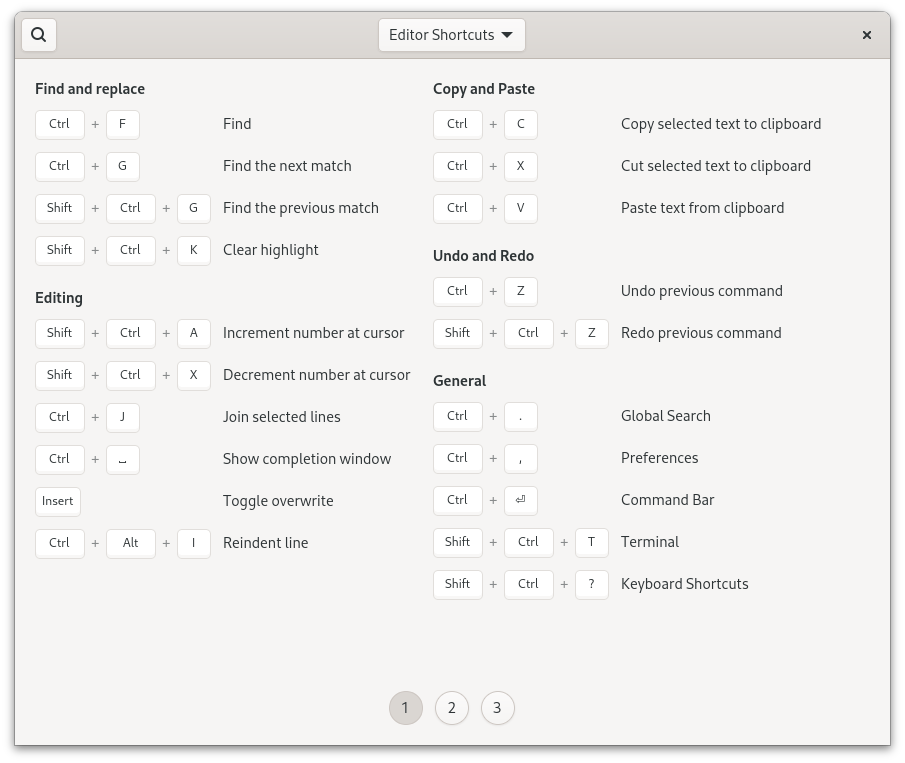Select the F key label beside Find
Viewport: 905px width, 763px height.
pyautogui.click(x=122, y=124)
